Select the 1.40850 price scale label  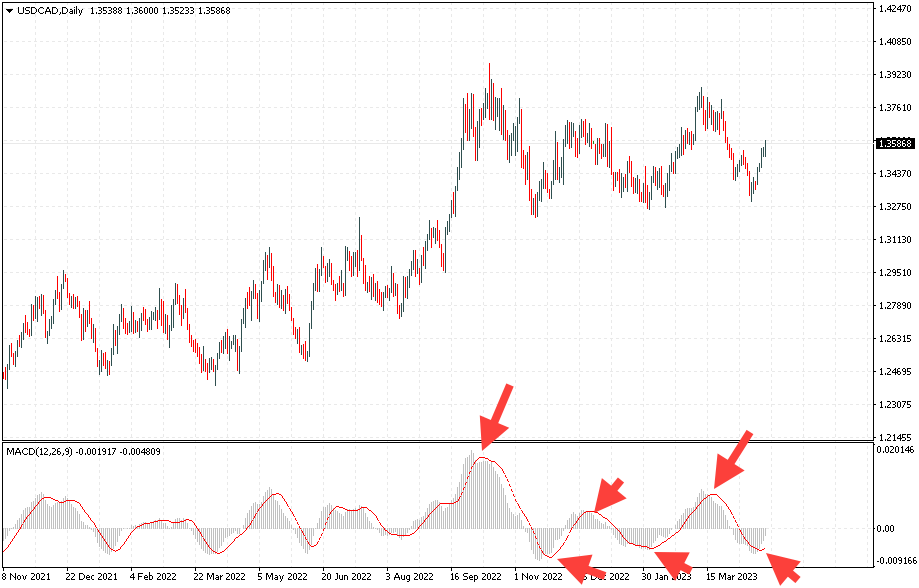coord(896,42)
